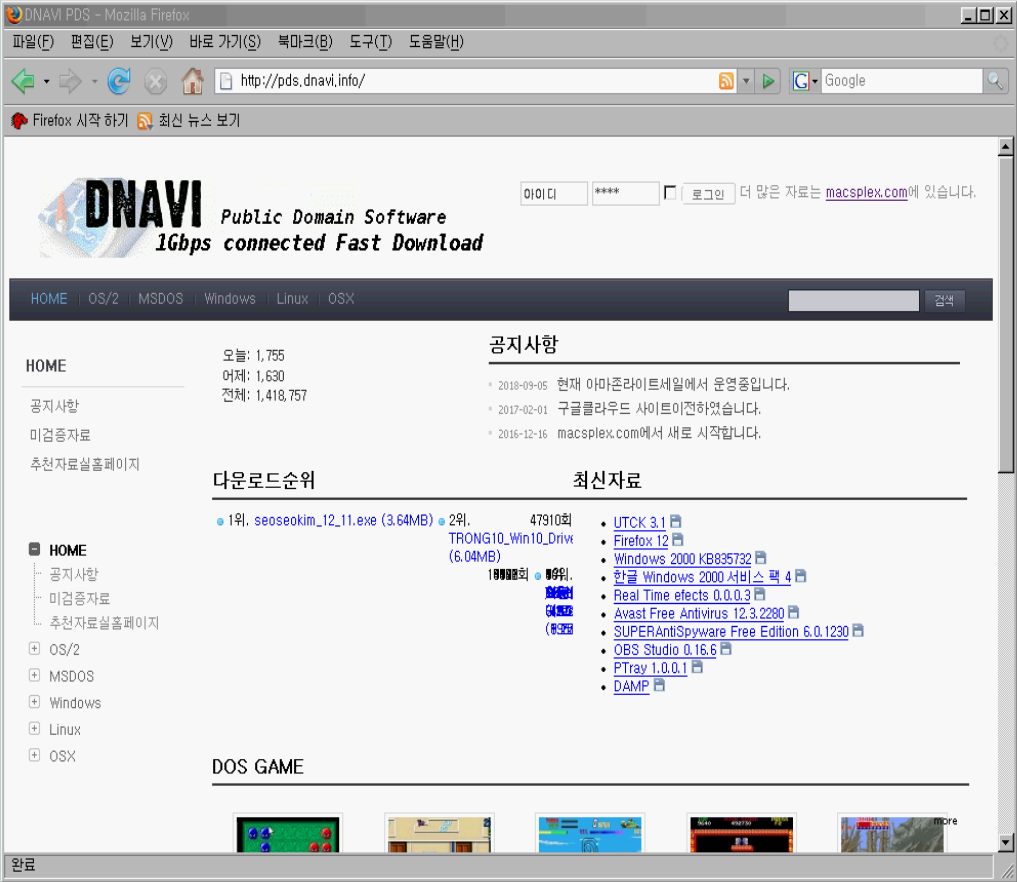This screenshot has height=882, width=1017.
Task: Click the floppy disk icon next to DAMP
Action: (658, 686)
